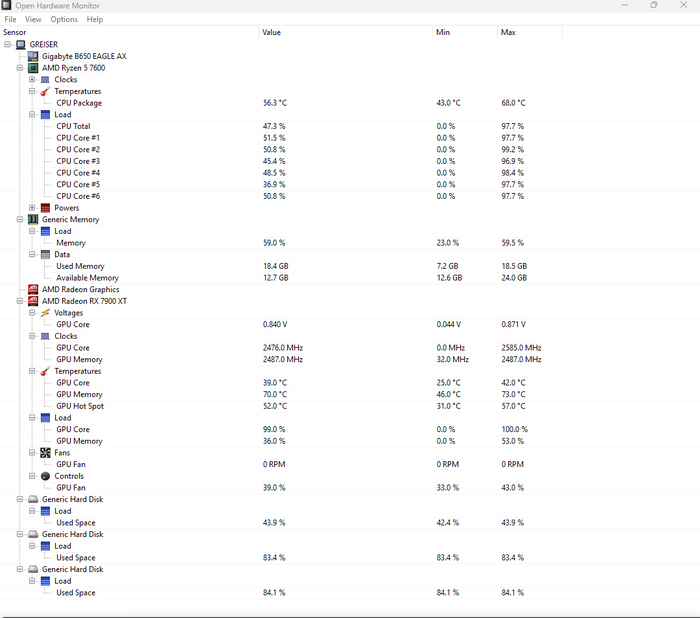Click the CPU Temperatures thermometer icon

[x=45, y=91]
